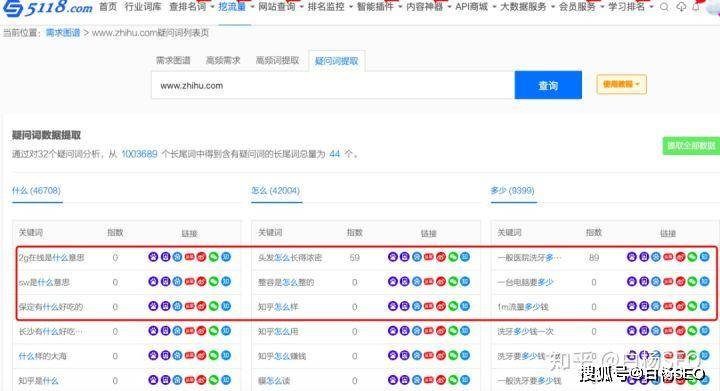Image resolution: width=720 pixels, height=391 pixels.
Task: Open keyword 什么样的大海
Action: tap(42, 356)
